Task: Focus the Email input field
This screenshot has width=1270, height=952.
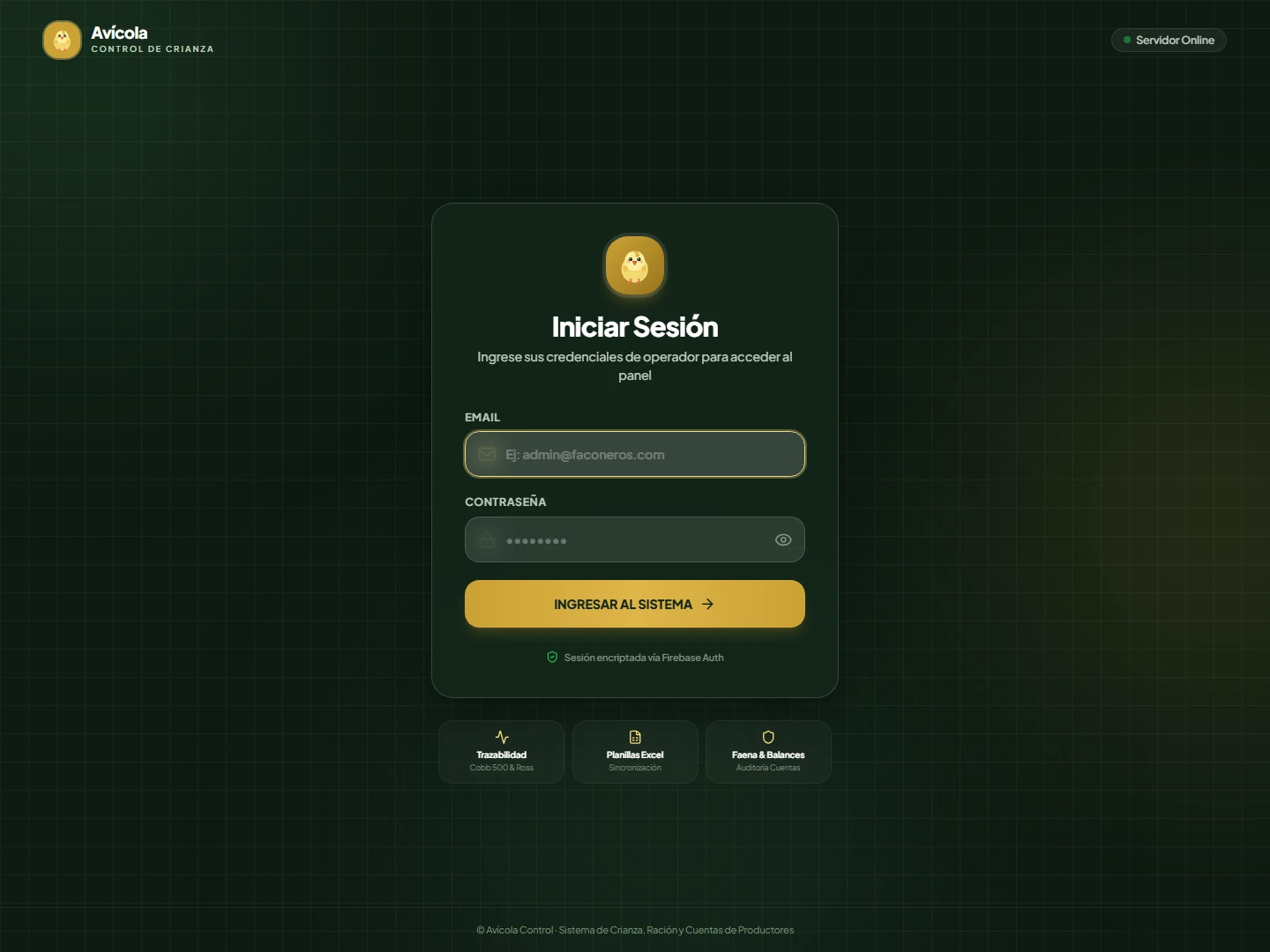Action: 635,454
